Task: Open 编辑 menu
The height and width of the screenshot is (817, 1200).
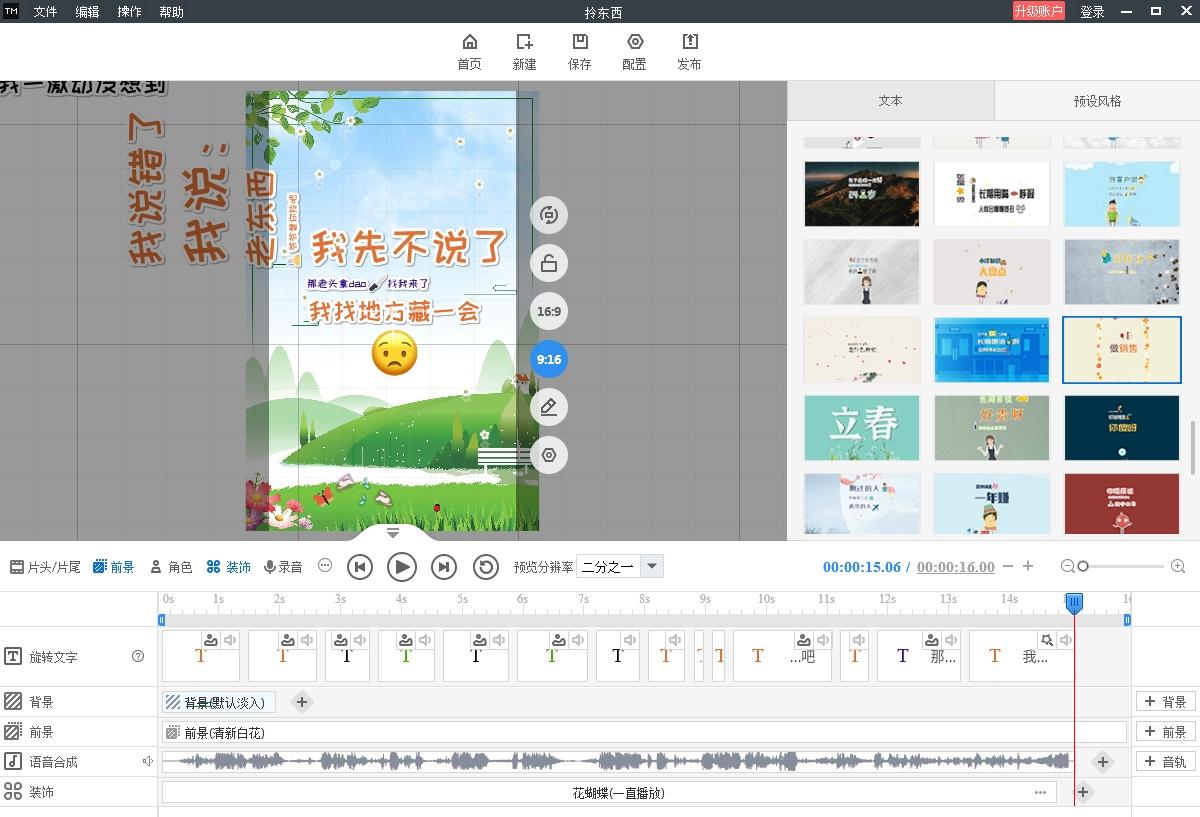Action: (87, 12)
